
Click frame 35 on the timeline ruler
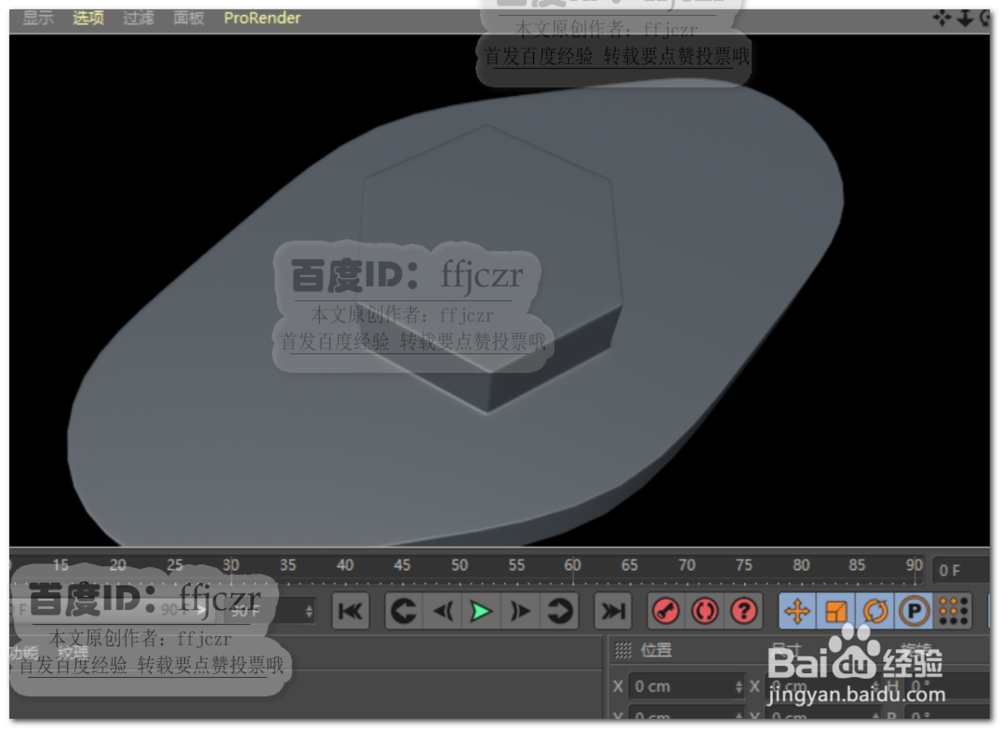[x=288, y=565]
